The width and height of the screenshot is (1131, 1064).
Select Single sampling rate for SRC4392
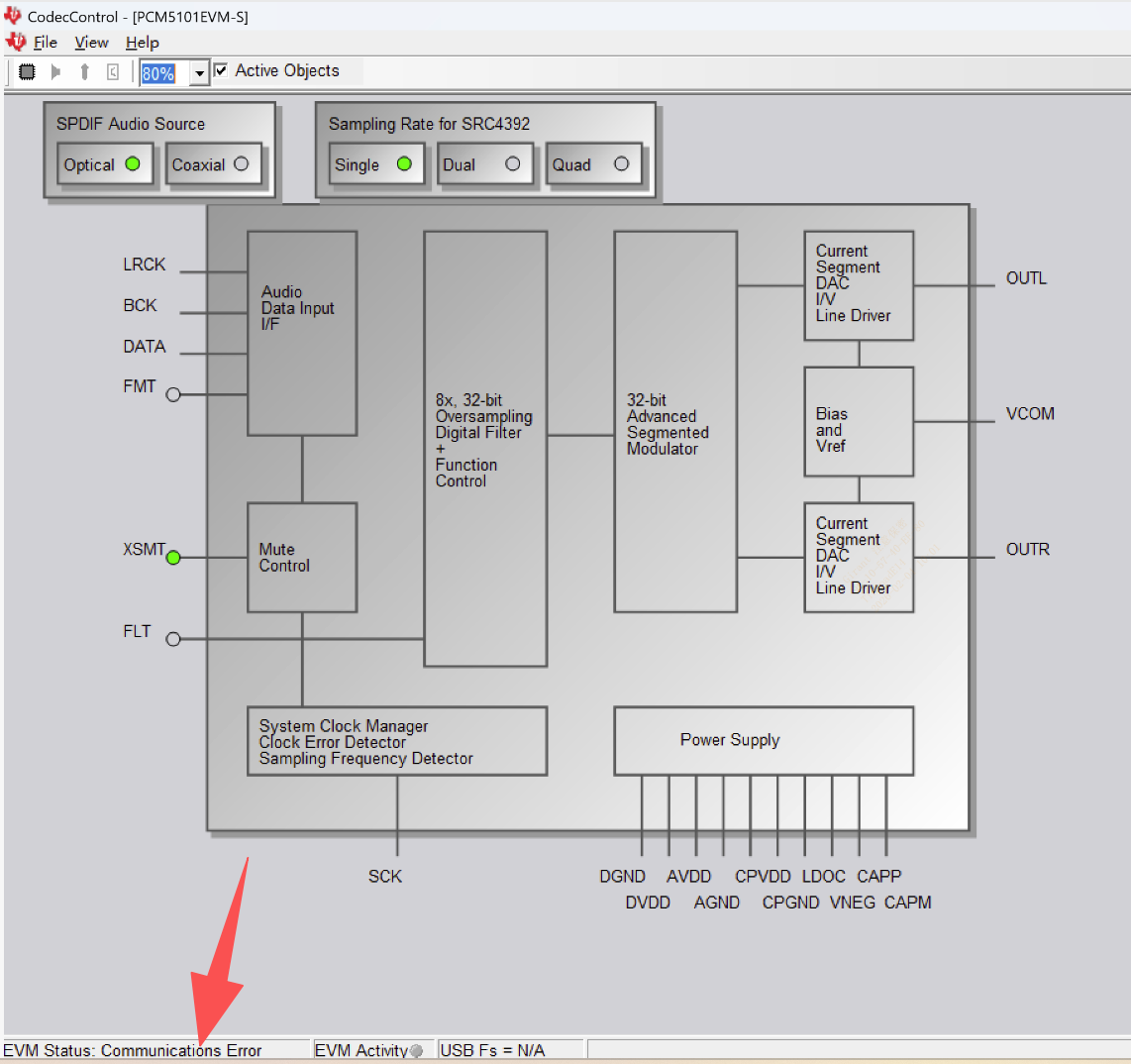click(x=376, y=164)
